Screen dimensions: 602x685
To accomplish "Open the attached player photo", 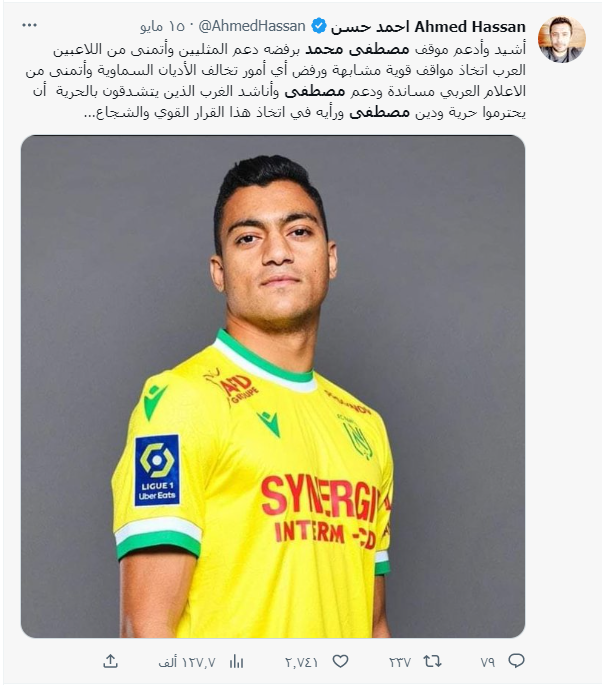I will point(273,386).
